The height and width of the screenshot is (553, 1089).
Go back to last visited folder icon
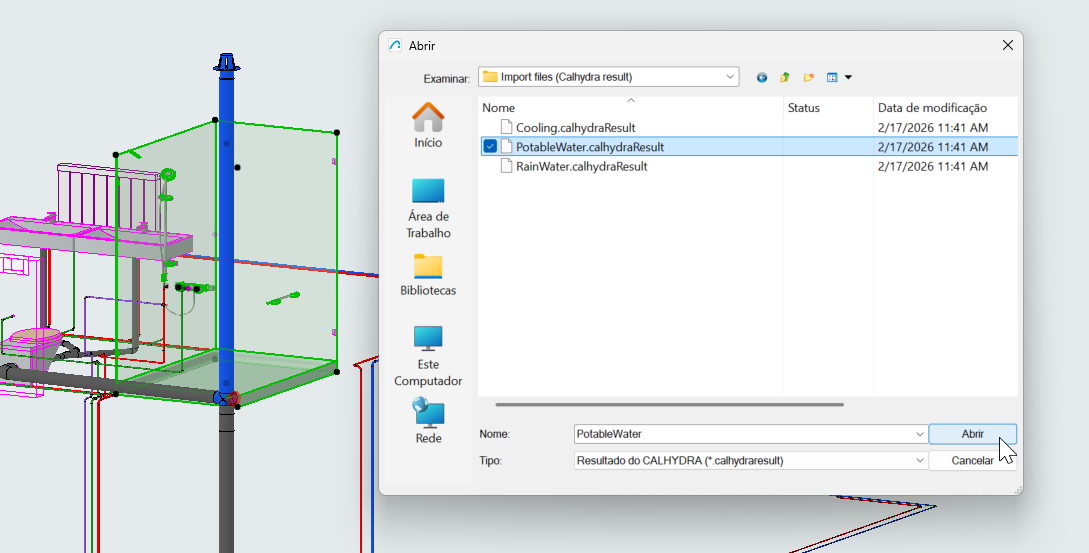tap(762, 78)
